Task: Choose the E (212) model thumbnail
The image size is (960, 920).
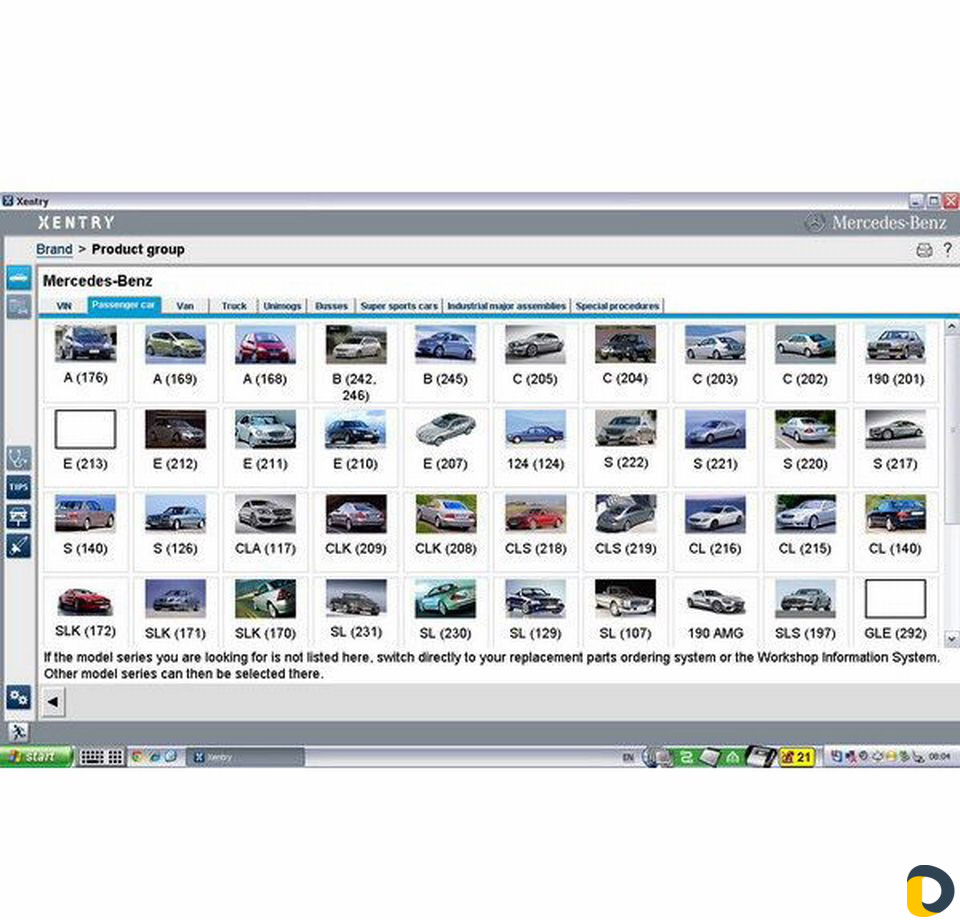Action: 175,429
